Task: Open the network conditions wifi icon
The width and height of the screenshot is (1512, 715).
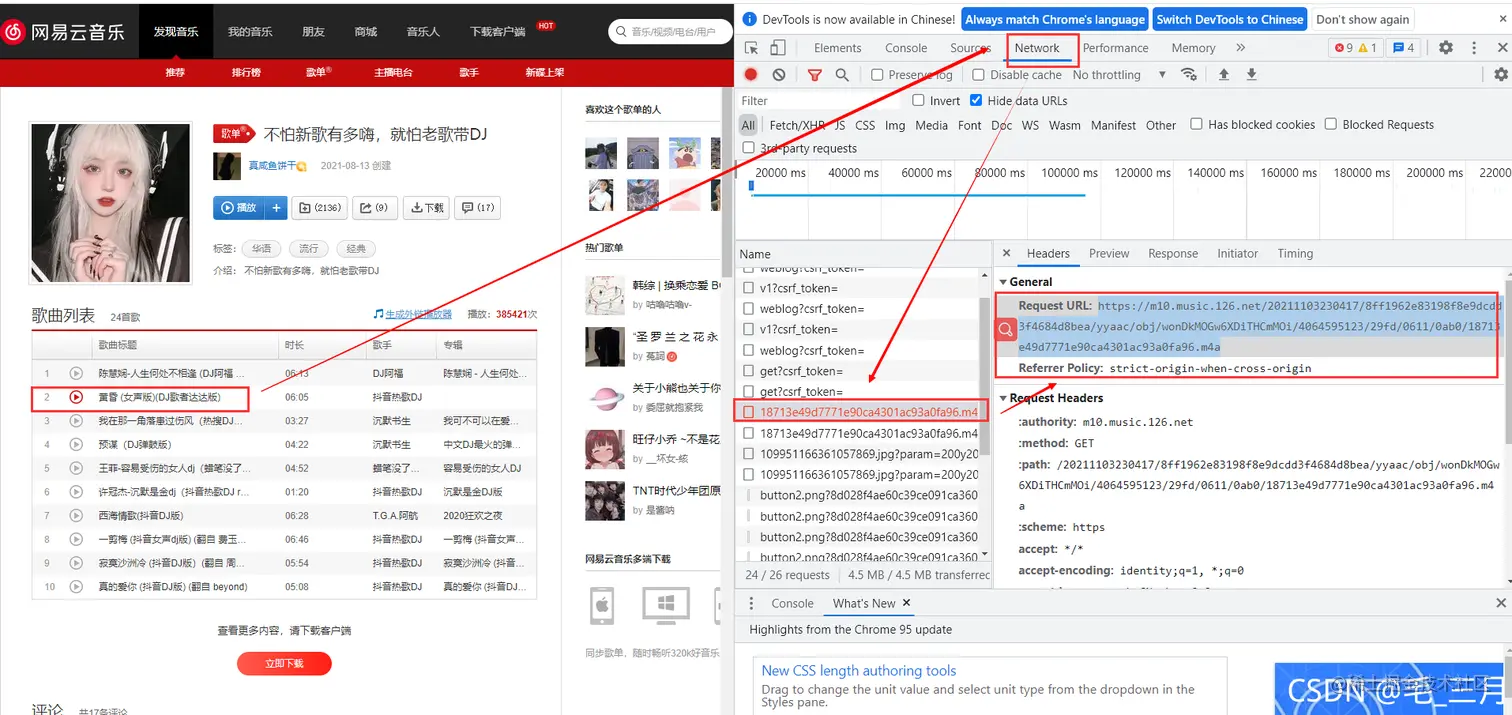Action: click(1189, 74)
